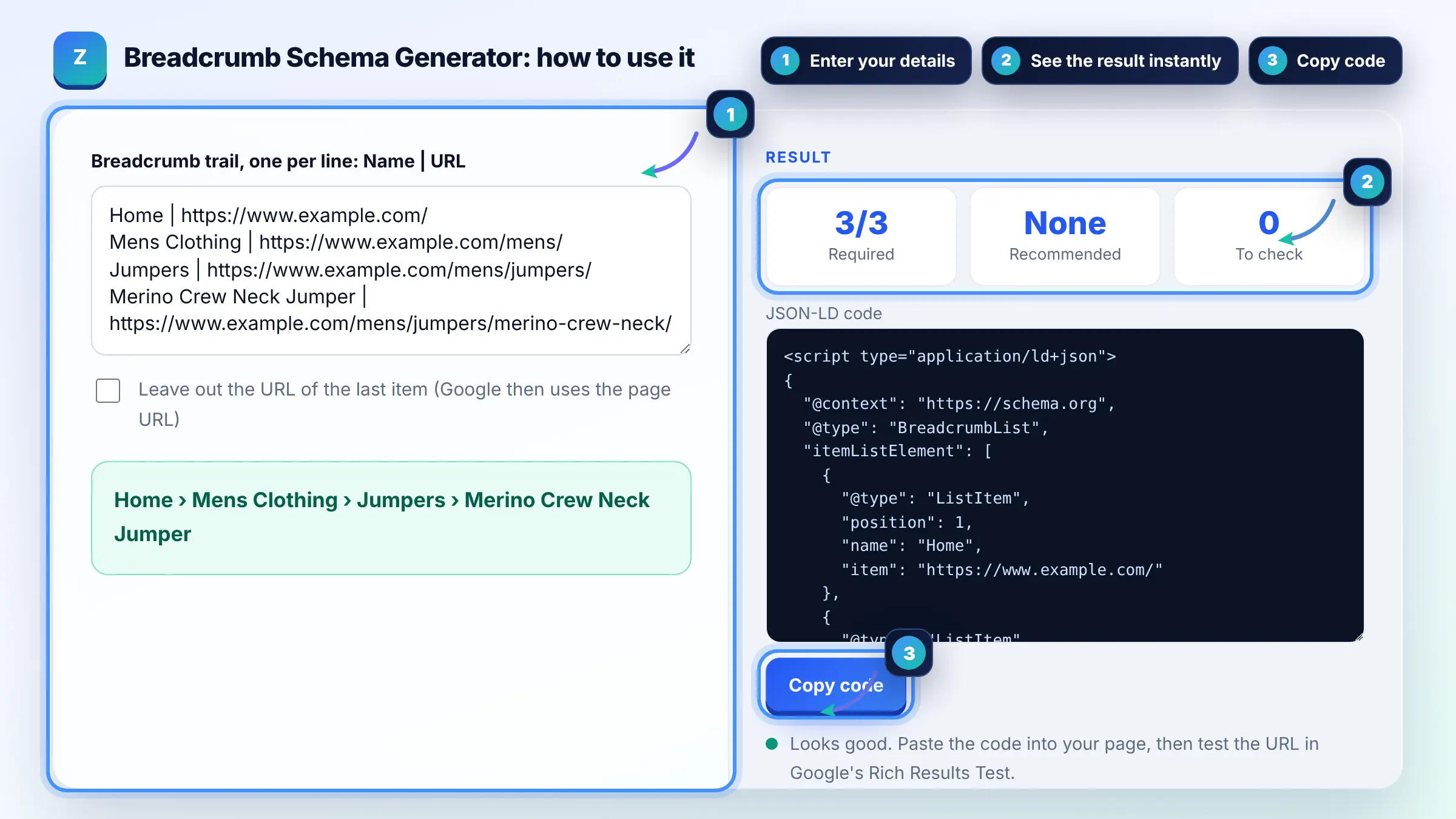
Task: Click the blue 'Copy code' button
Action: [836, 686]
